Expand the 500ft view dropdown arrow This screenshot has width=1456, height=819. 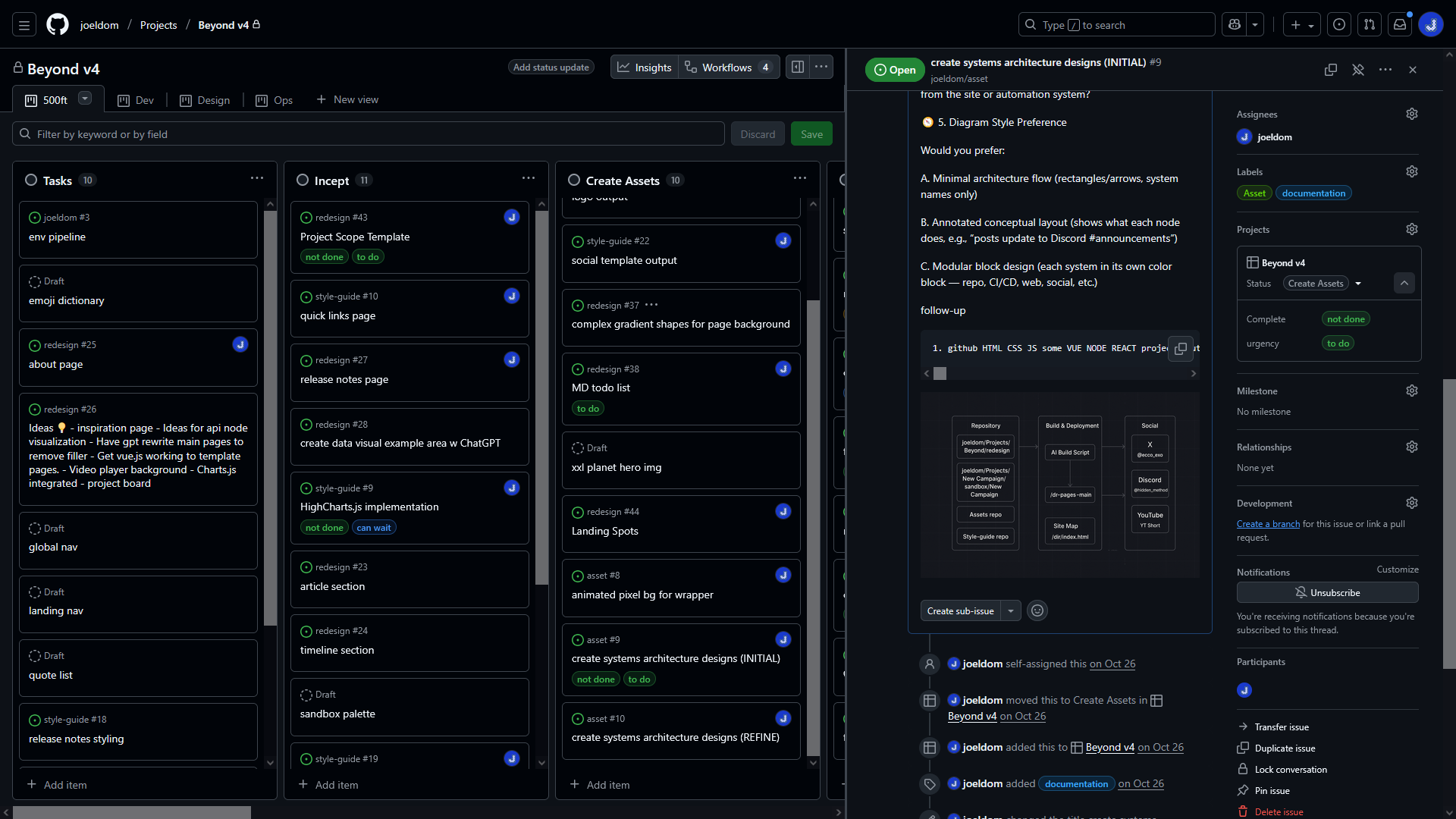pyautogui.click(x=83, y=99)
